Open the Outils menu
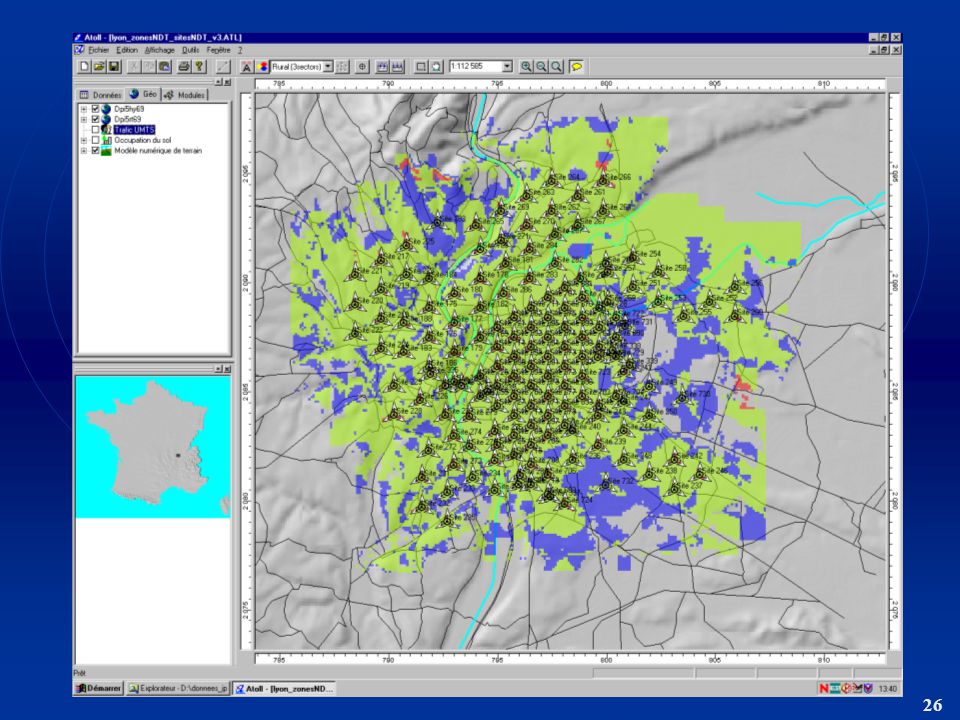 [190, 50]
